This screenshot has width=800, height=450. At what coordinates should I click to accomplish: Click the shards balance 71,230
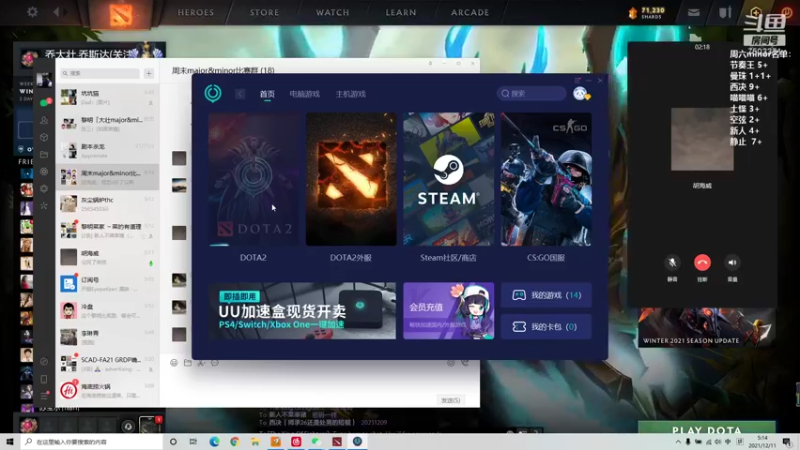pyautogui.click(x=647, y=13)
